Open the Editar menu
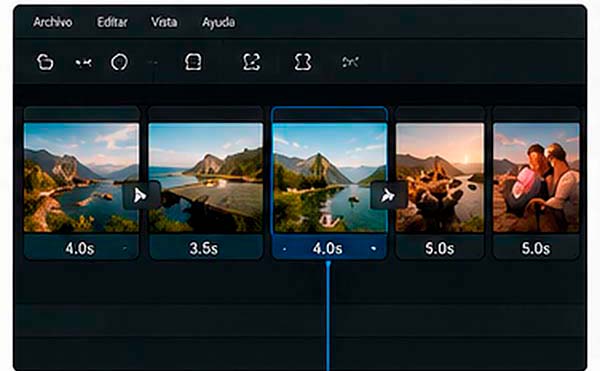600x371 pixels. [x=112, y=22]
